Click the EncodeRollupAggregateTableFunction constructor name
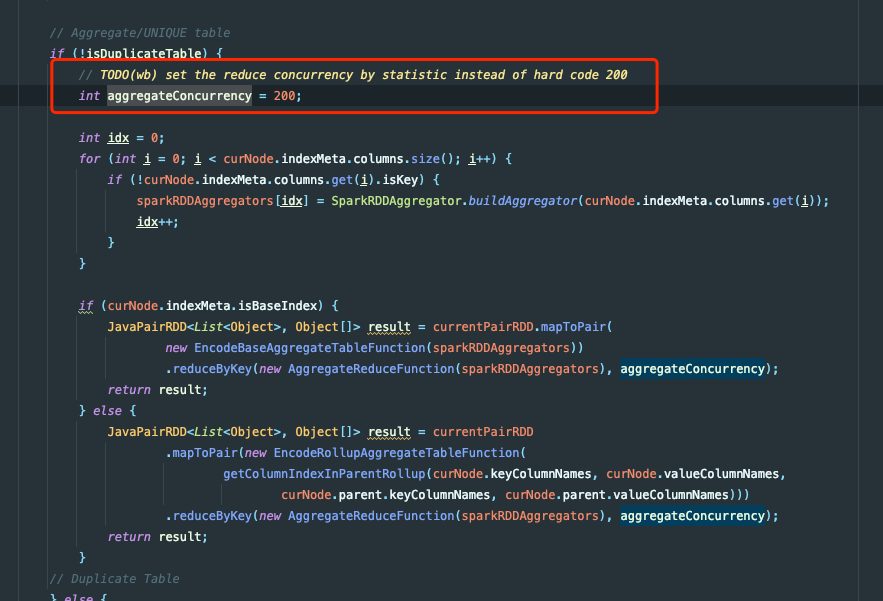883x601 pixels. click(396, 453)
